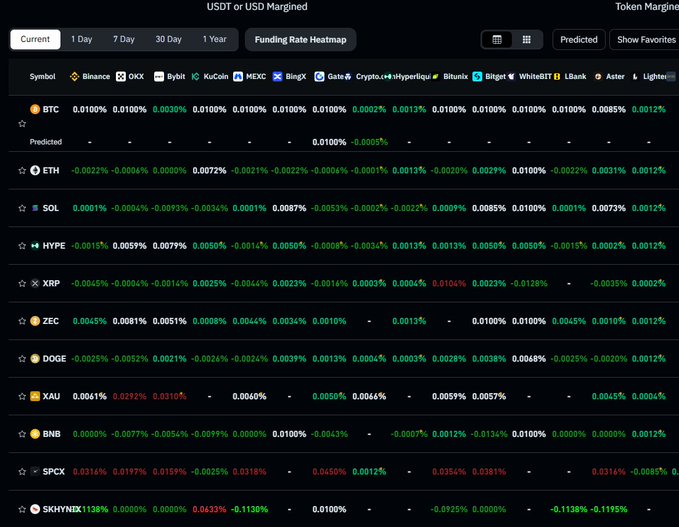Click the MEXC exchange logo
Image resolution: width=679 pixels, height=527 pixels.
[x=238, y=77]
